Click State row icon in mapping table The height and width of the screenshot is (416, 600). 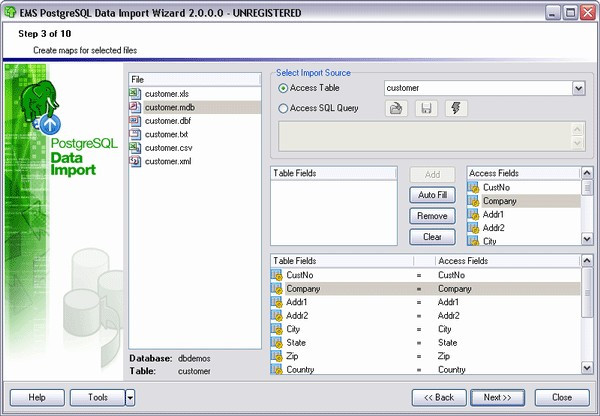277,343
